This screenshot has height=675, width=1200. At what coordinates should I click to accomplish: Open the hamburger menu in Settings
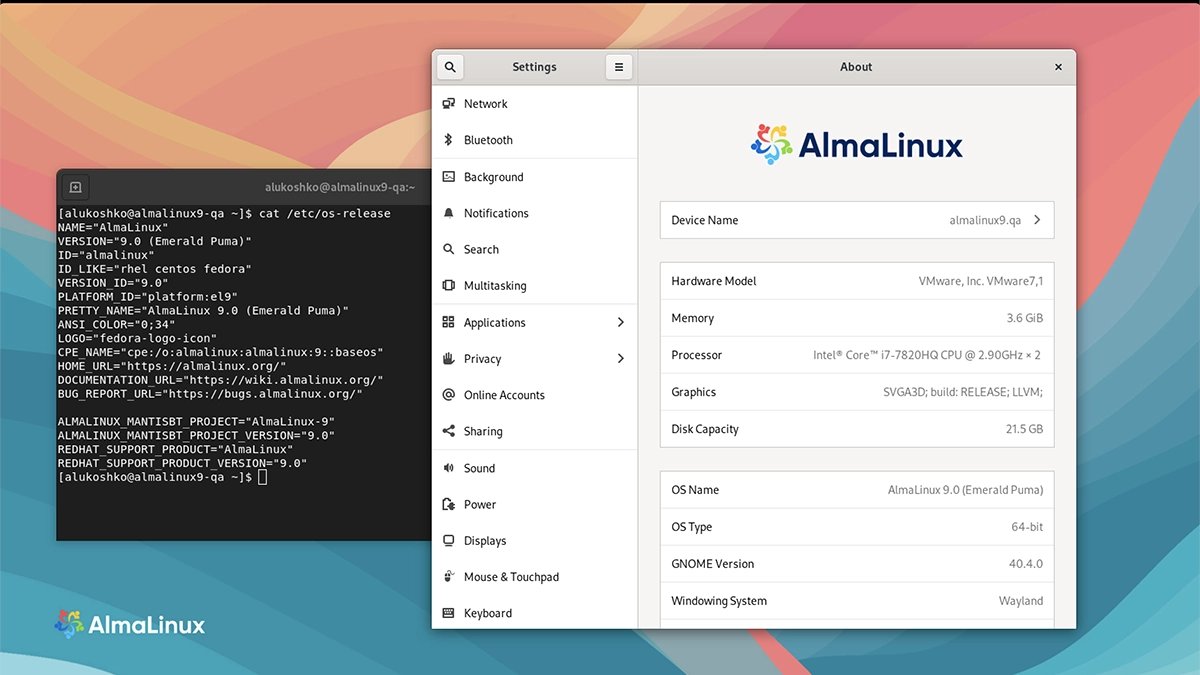pyautogui.click(x=618, y=66)
